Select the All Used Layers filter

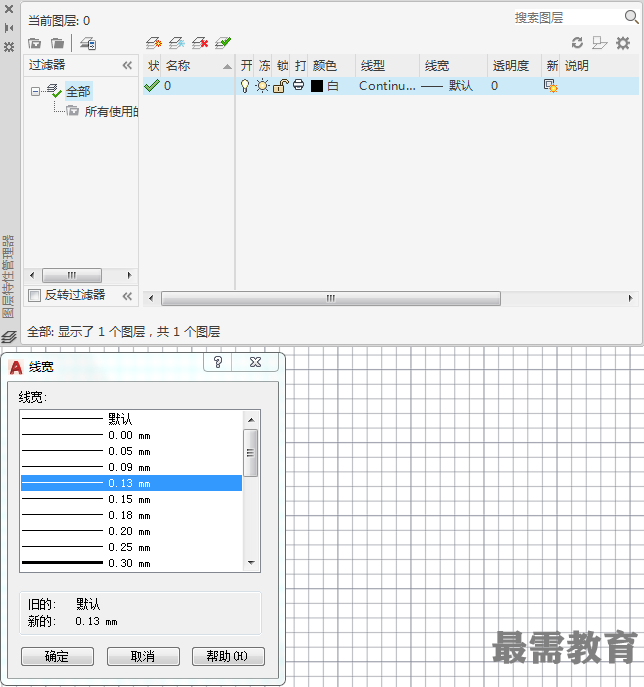[111, 111]
